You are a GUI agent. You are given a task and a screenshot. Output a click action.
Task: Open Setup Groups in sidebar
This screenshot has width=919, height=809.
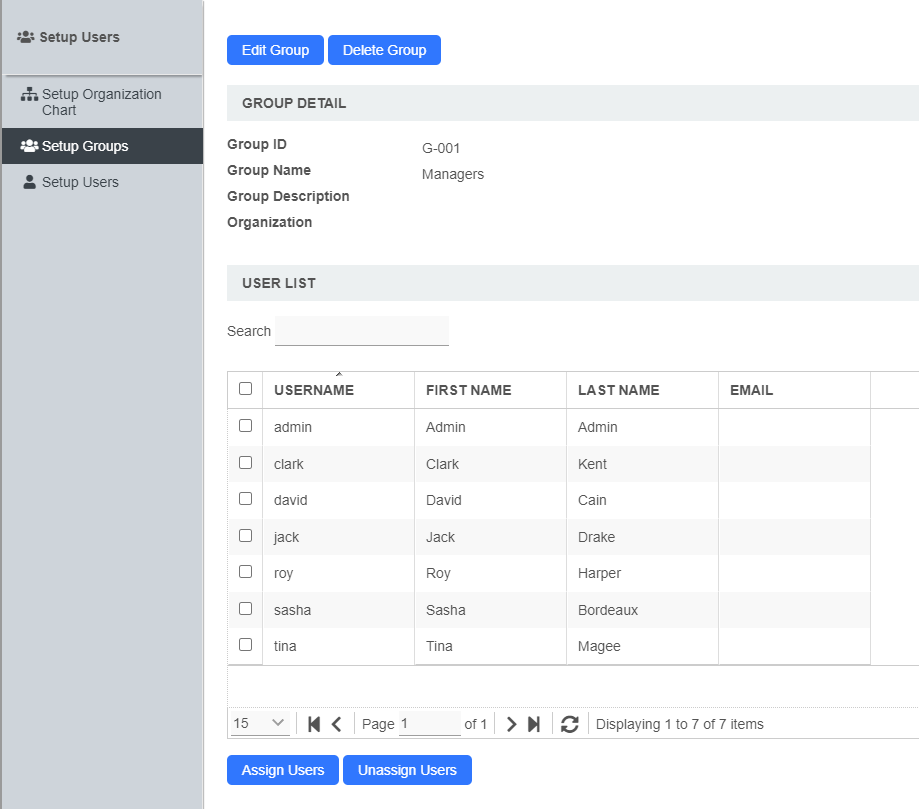[85, 146]
